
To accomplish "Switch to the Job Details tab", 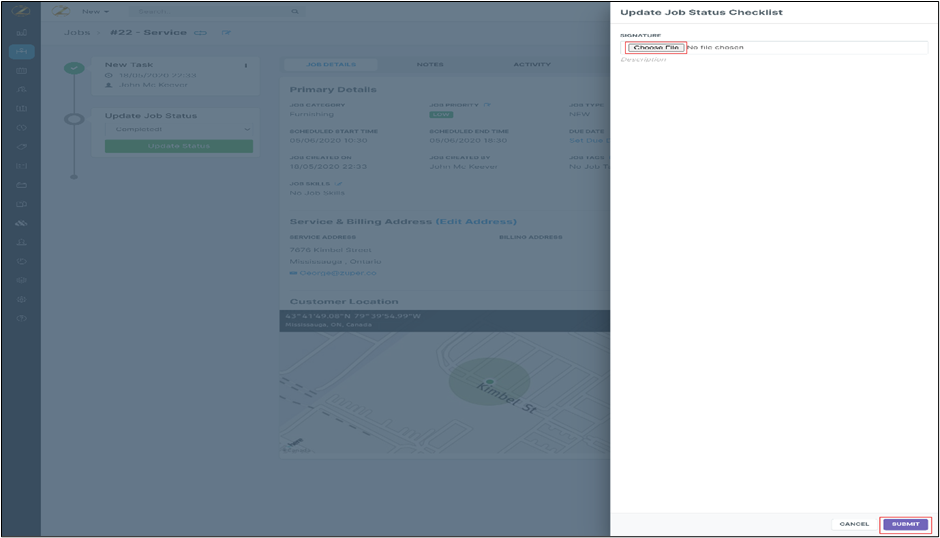I will (x=331, y=65).
